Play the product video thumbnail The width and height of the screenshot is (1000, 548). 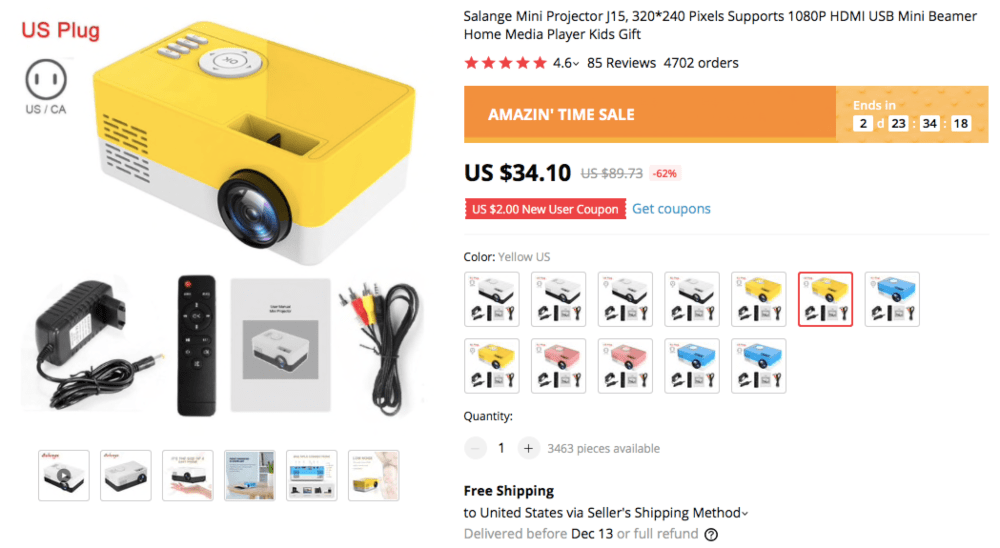point(64,475)
